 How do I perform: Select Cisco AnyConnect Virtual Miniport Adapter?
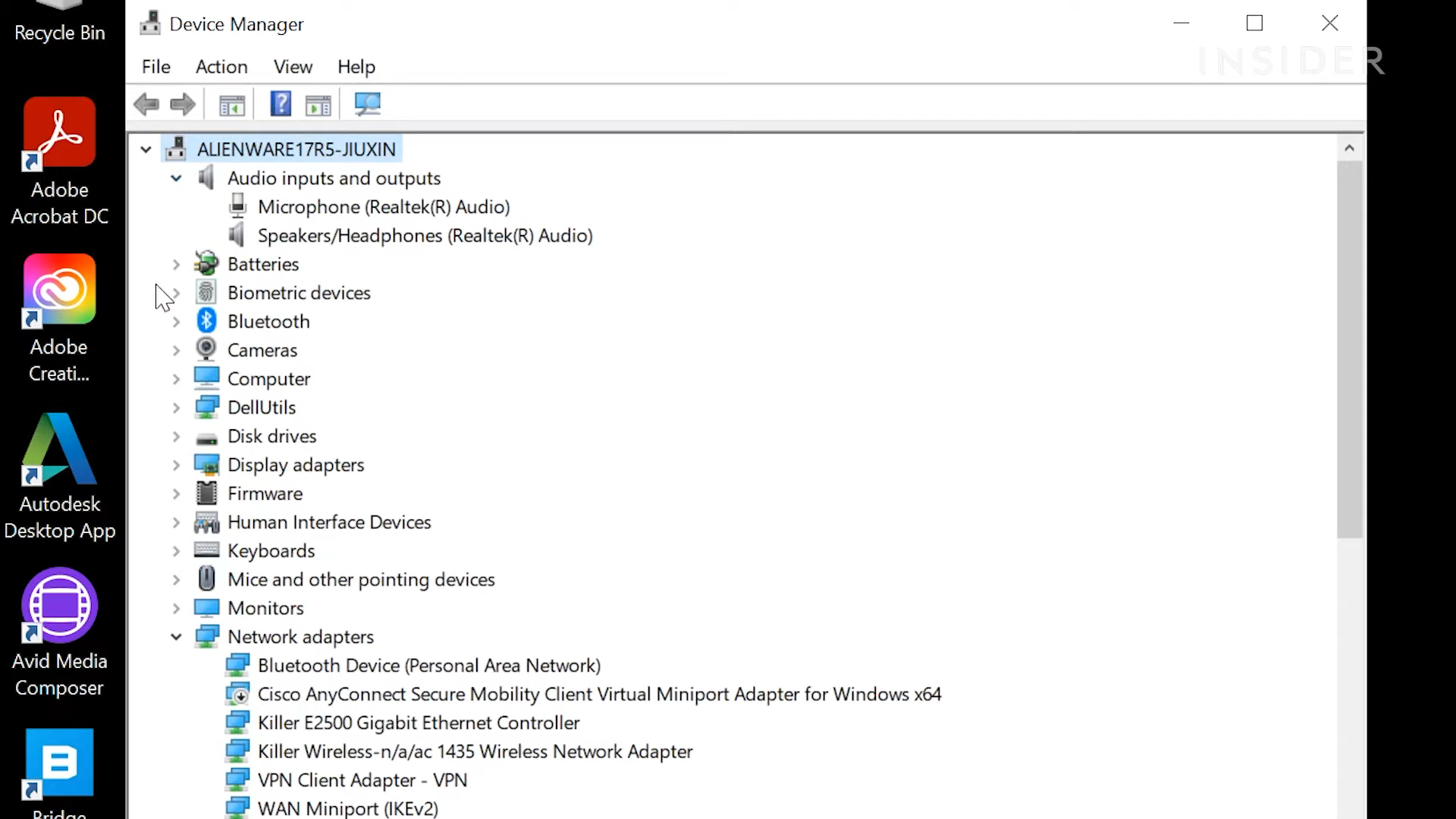(598, 693)
